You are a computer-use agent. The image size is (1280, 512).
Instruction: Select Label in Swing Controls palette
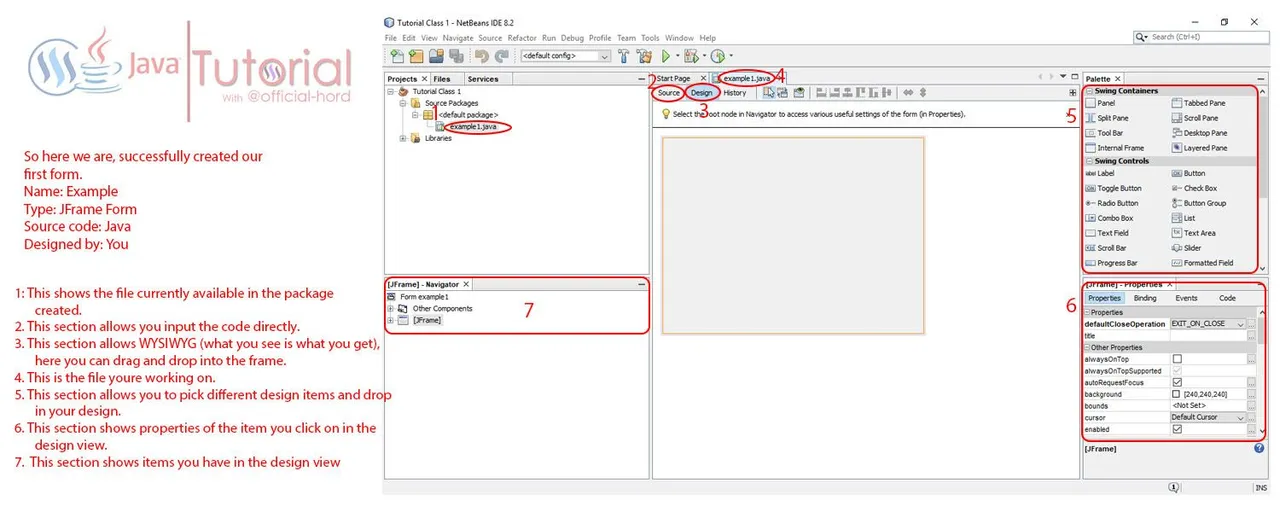click(x=1099, y=173)
